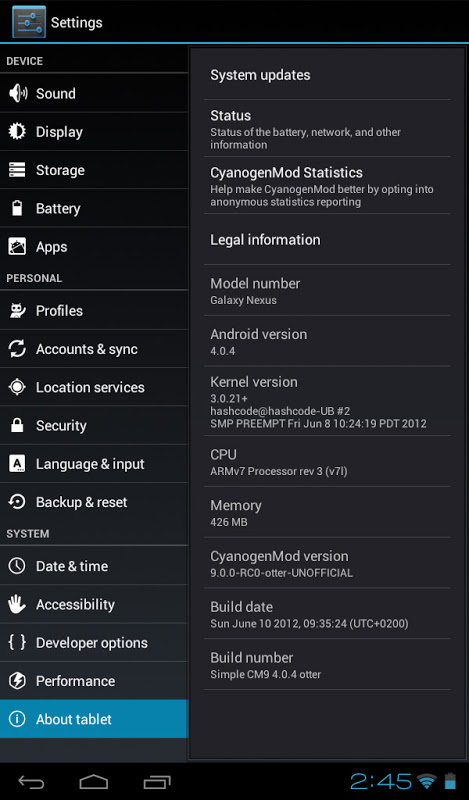The width and height of the screenshot is (469, 800).
Task: Tap the Accounts & sync arrows icon
Action: [17, 349]
